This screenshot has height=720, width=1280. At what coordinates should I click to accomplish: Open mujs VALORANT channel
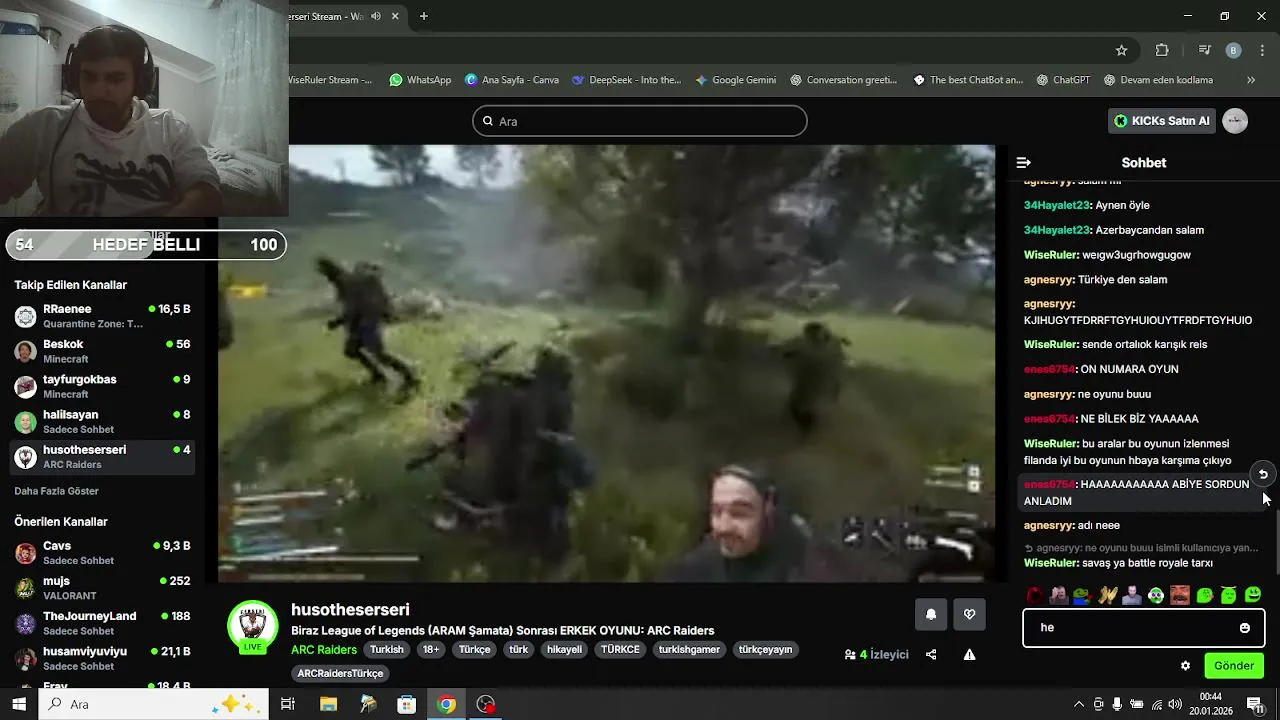102,588
